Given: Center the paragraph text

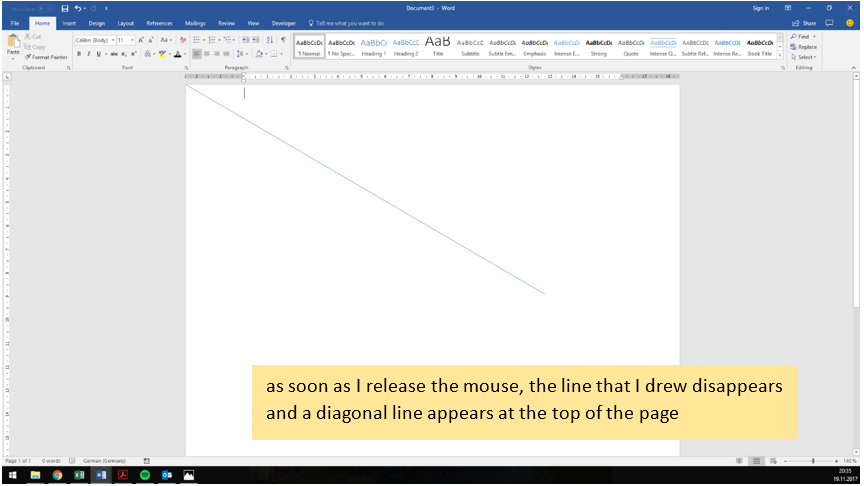Looking at the screenshot, I should (x=207, y=54).
